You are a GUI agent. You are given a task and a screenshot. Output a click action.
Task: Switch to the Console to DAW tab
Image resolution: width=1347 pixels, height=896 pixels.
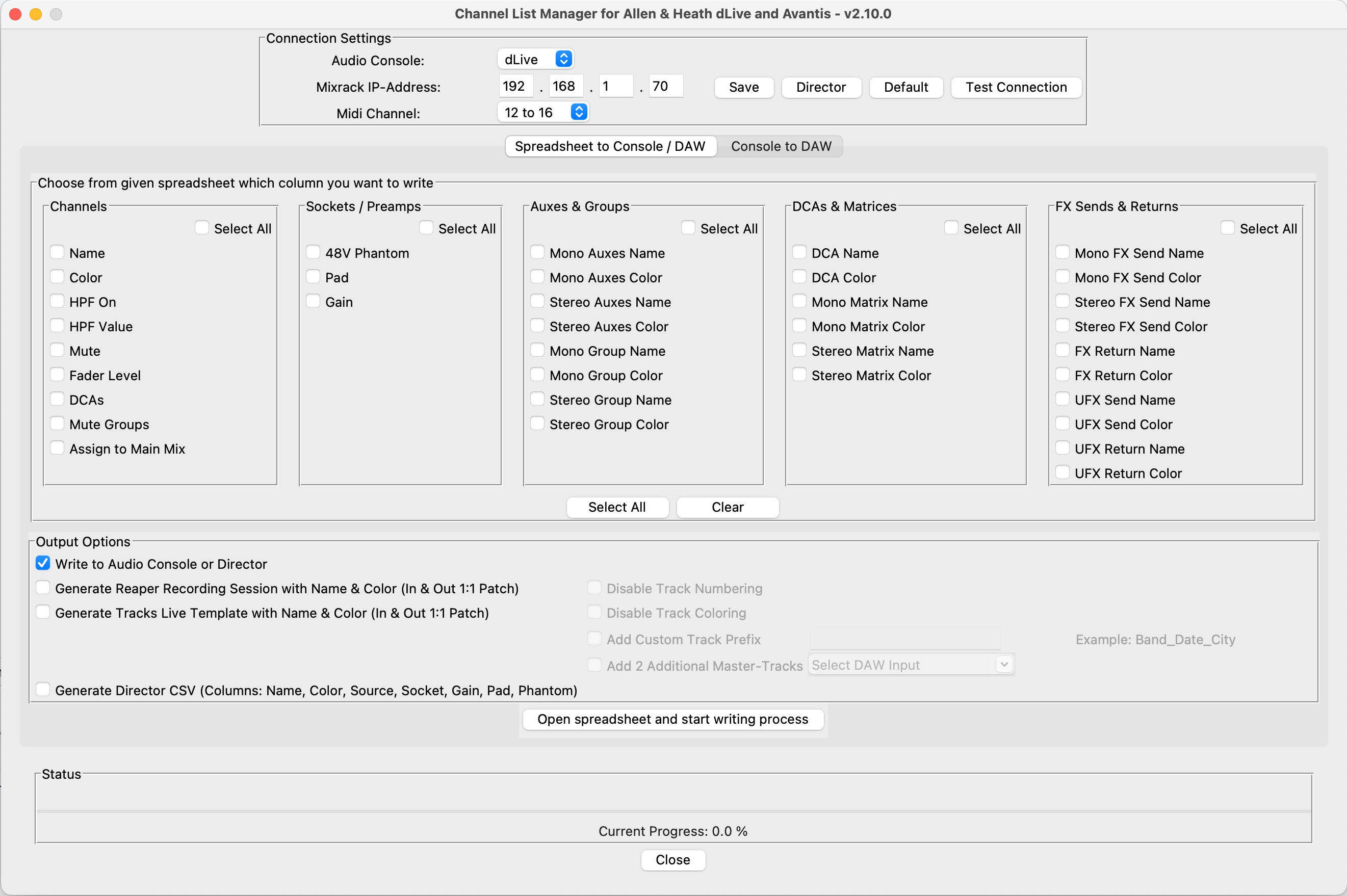click(x=781, y=146)
